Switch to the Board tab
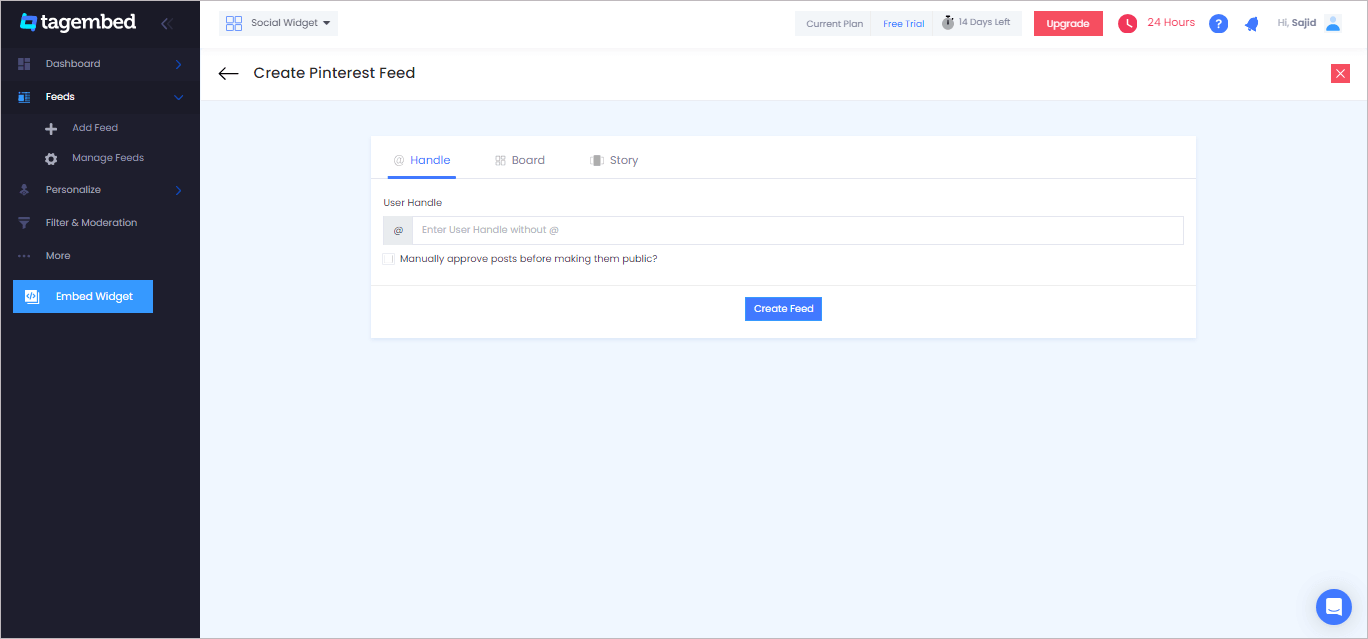The height and width of the screenshot is (639, 1368). [x=520, y=160]
